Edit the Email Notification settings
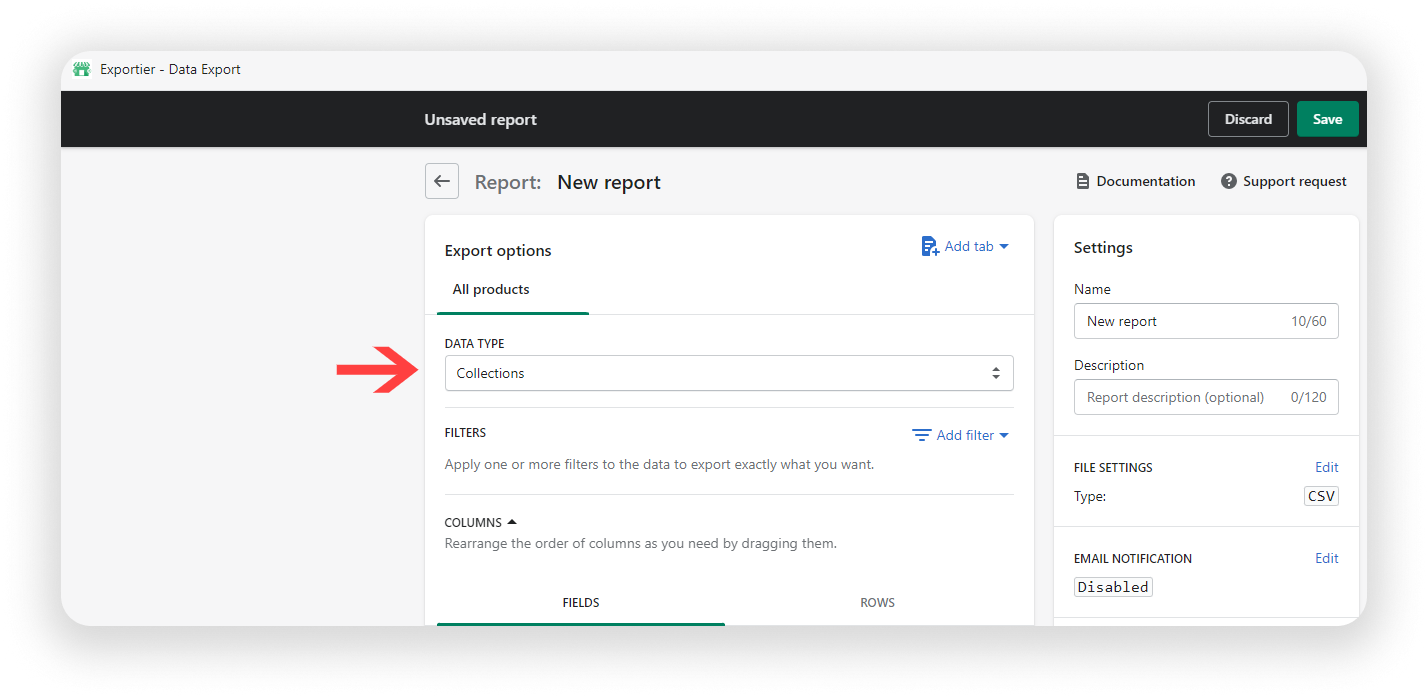The width and height of the screenshot is (1428, 697). tap(1326, 558)
